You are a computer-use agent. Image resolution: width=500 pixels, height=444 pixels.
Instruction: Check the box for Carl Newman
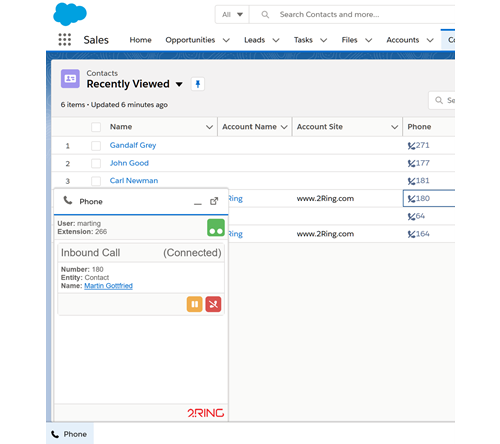pyautogui.click(x=96, y=181)
